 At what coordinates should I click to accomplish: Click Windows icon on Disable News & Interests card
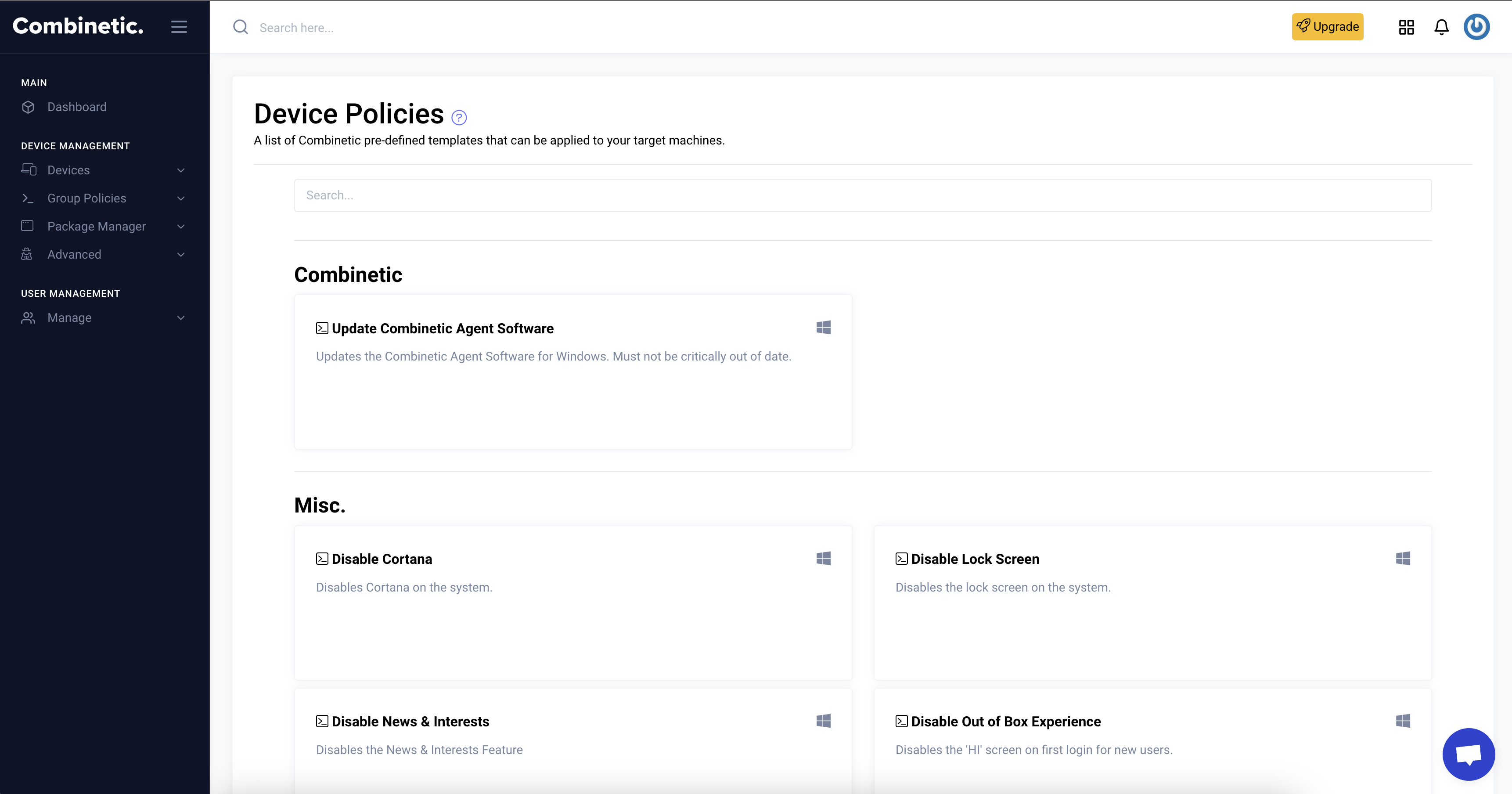pyautogui.click(x=824, y=721)
